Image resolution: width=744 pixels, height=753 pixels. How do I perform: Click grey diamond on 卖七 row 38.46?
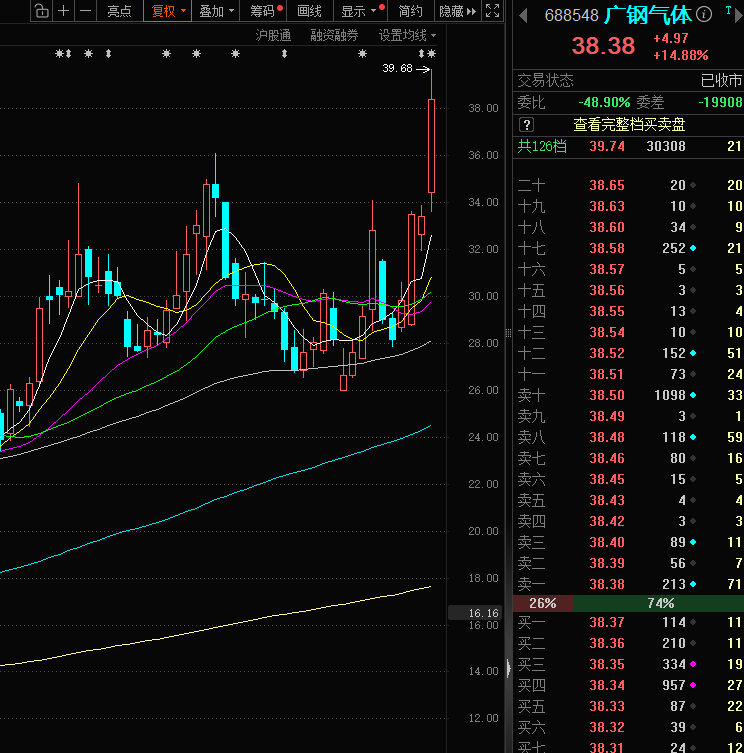pyautogui.click(x=693, y=459)
